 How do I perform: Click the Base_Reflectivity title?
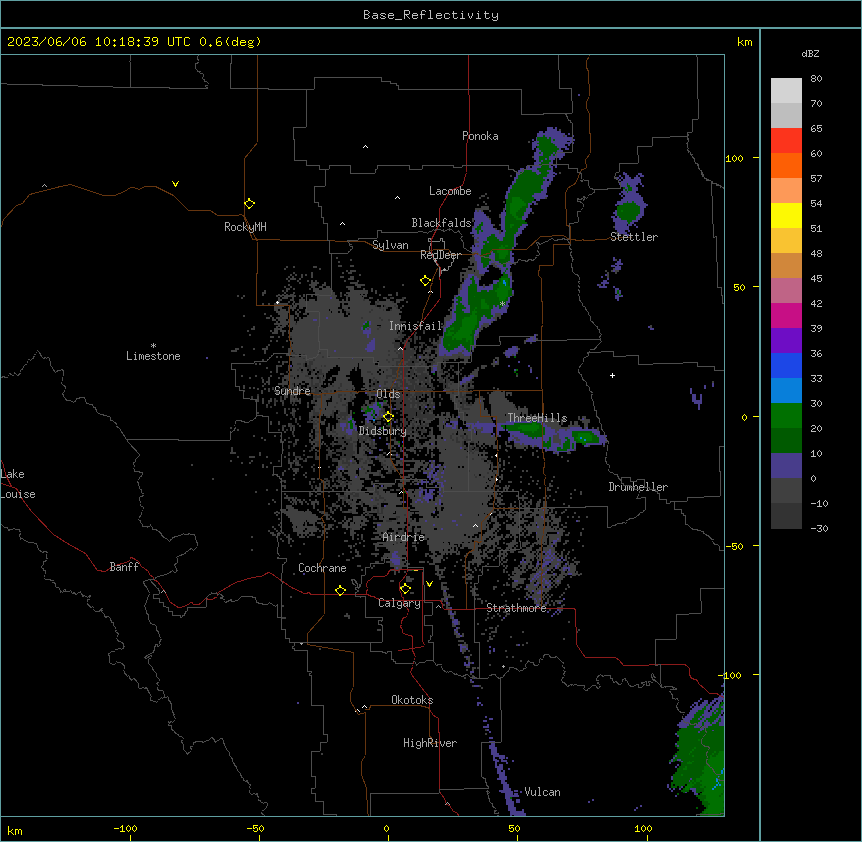(x=431, y=15)
